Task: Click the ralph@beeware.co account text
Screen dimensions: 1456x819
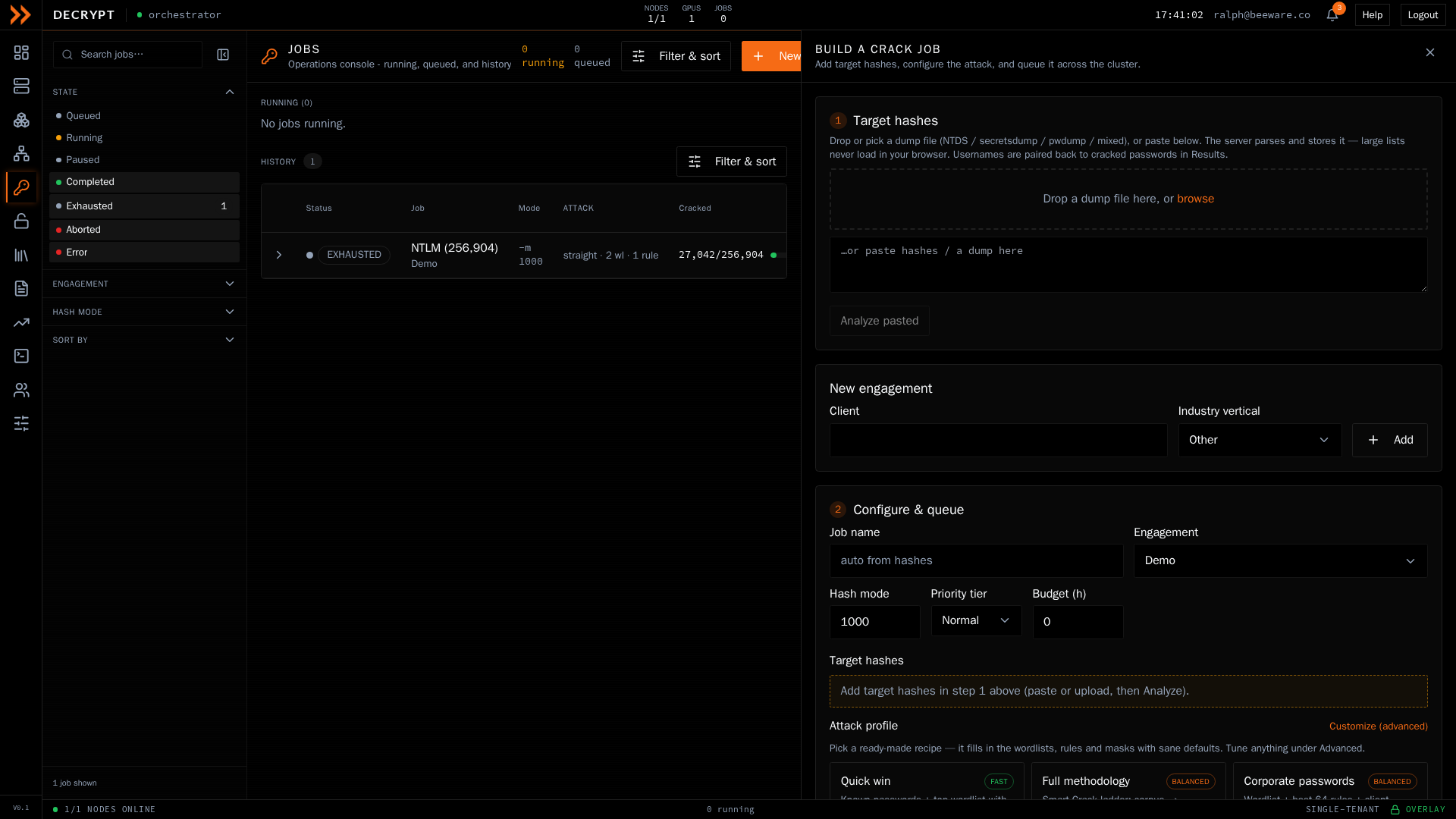Action: tap(1261, 15)
